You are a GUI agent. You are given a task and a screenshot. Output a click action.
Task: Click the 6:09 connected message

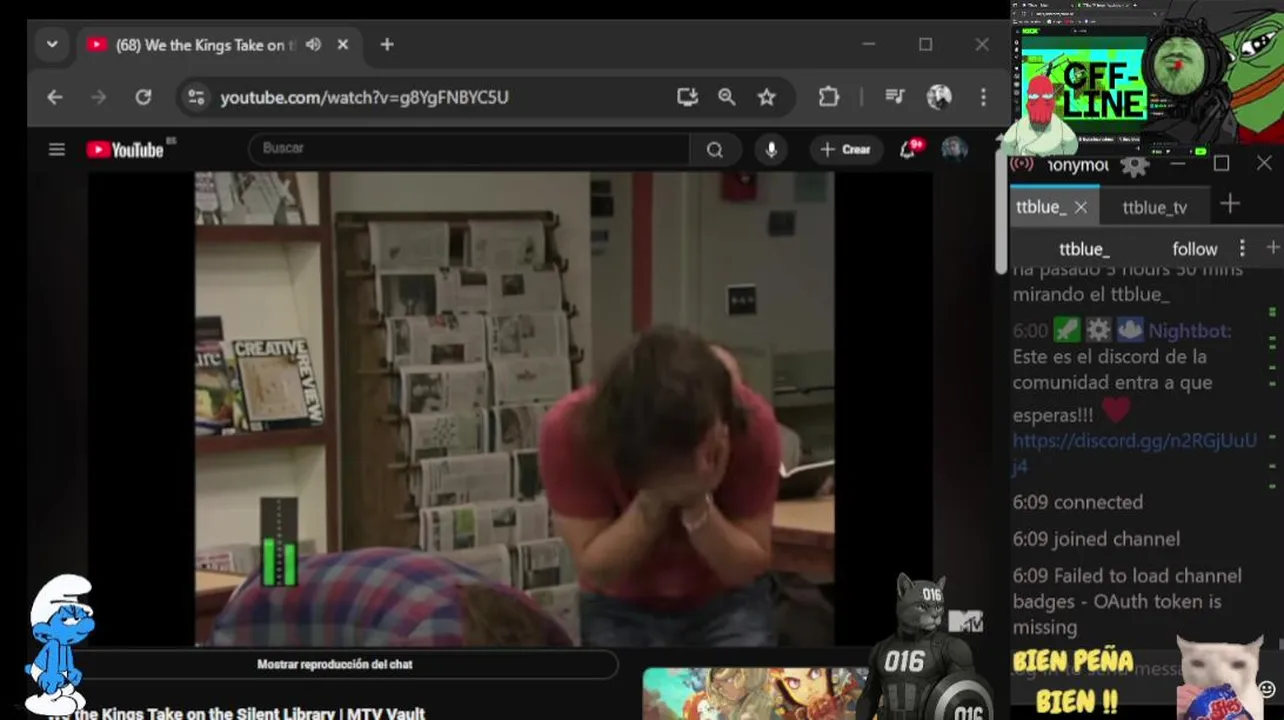pos(1077,502)
